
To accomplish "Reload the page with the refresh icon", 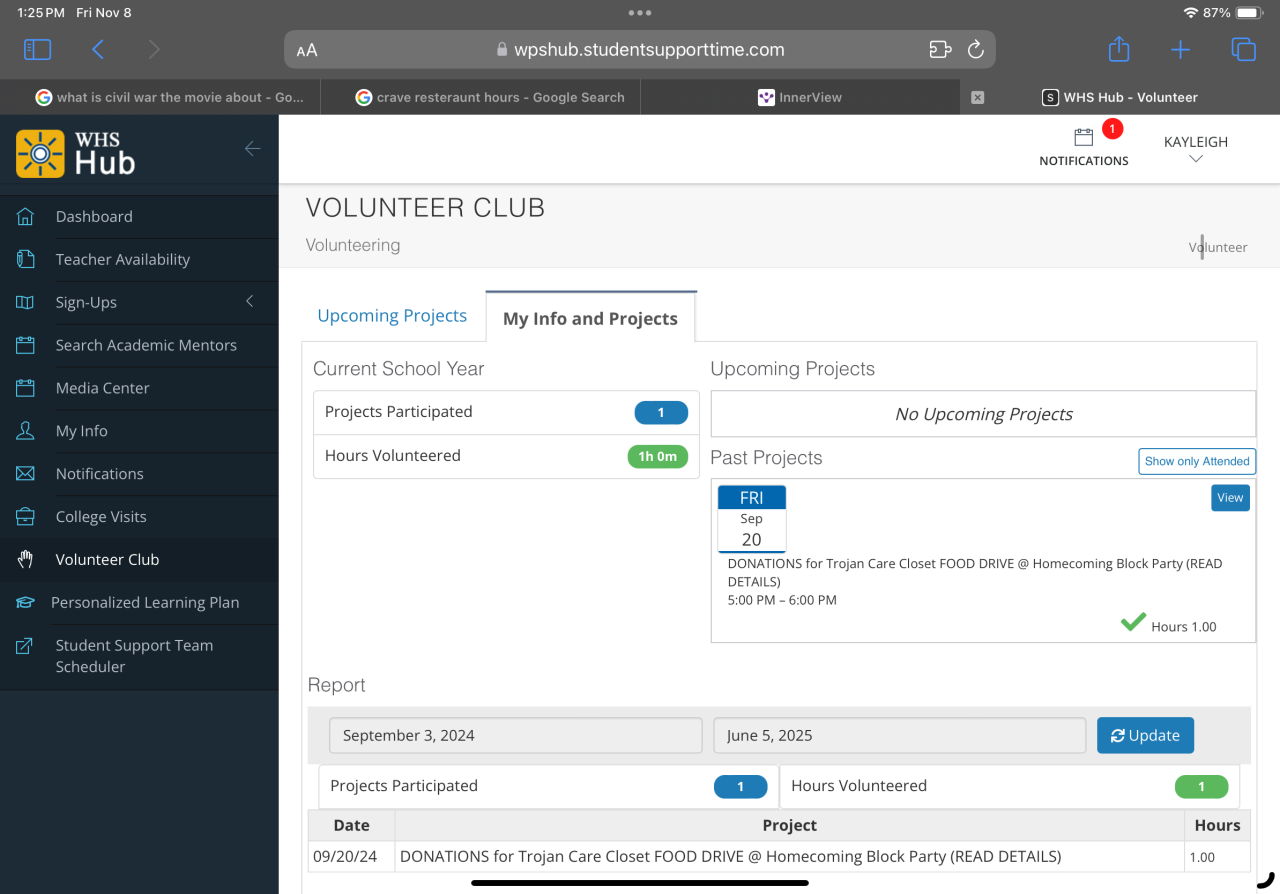I will 975,49.
